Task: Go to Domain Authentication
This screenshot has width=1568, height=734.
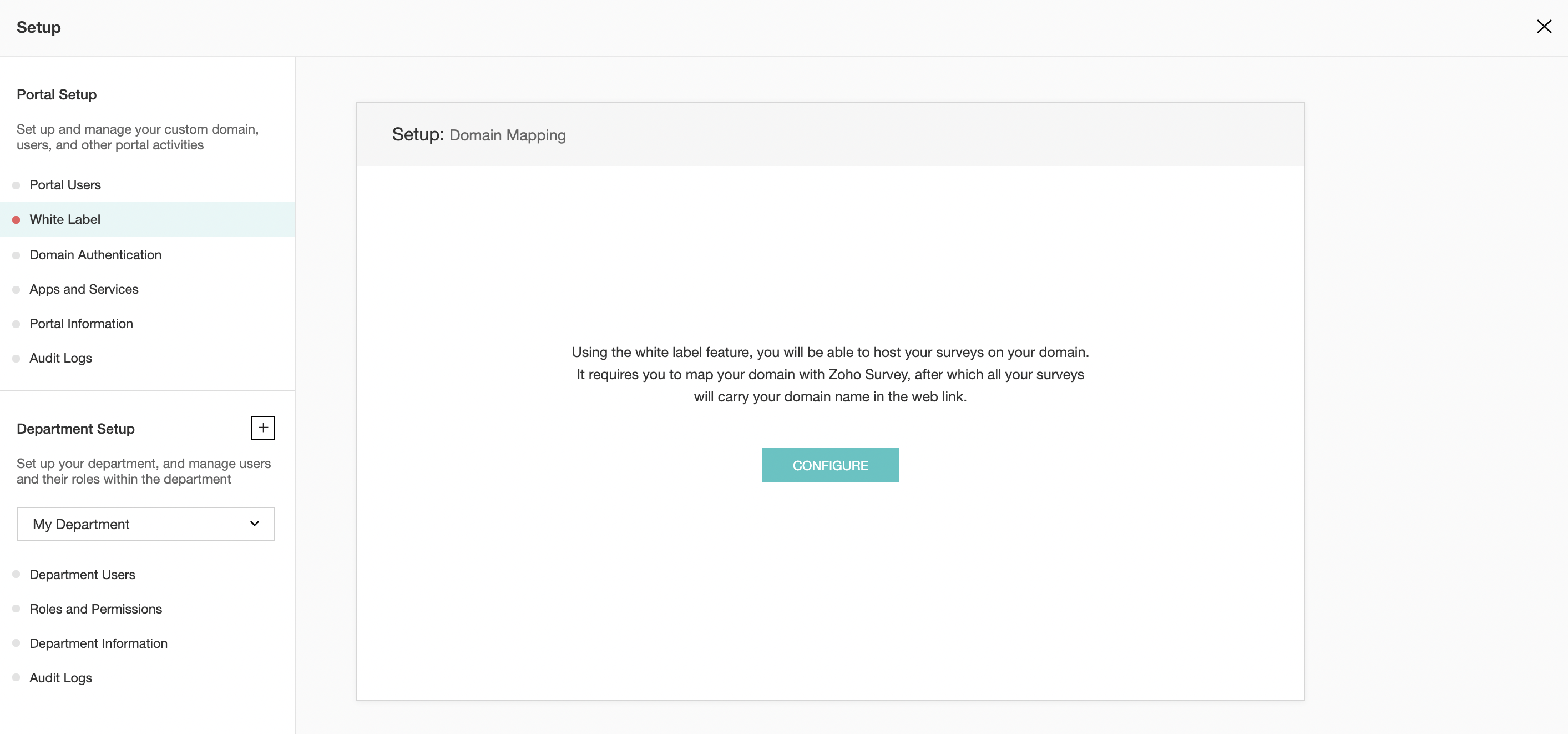Action: pos(95,255)
